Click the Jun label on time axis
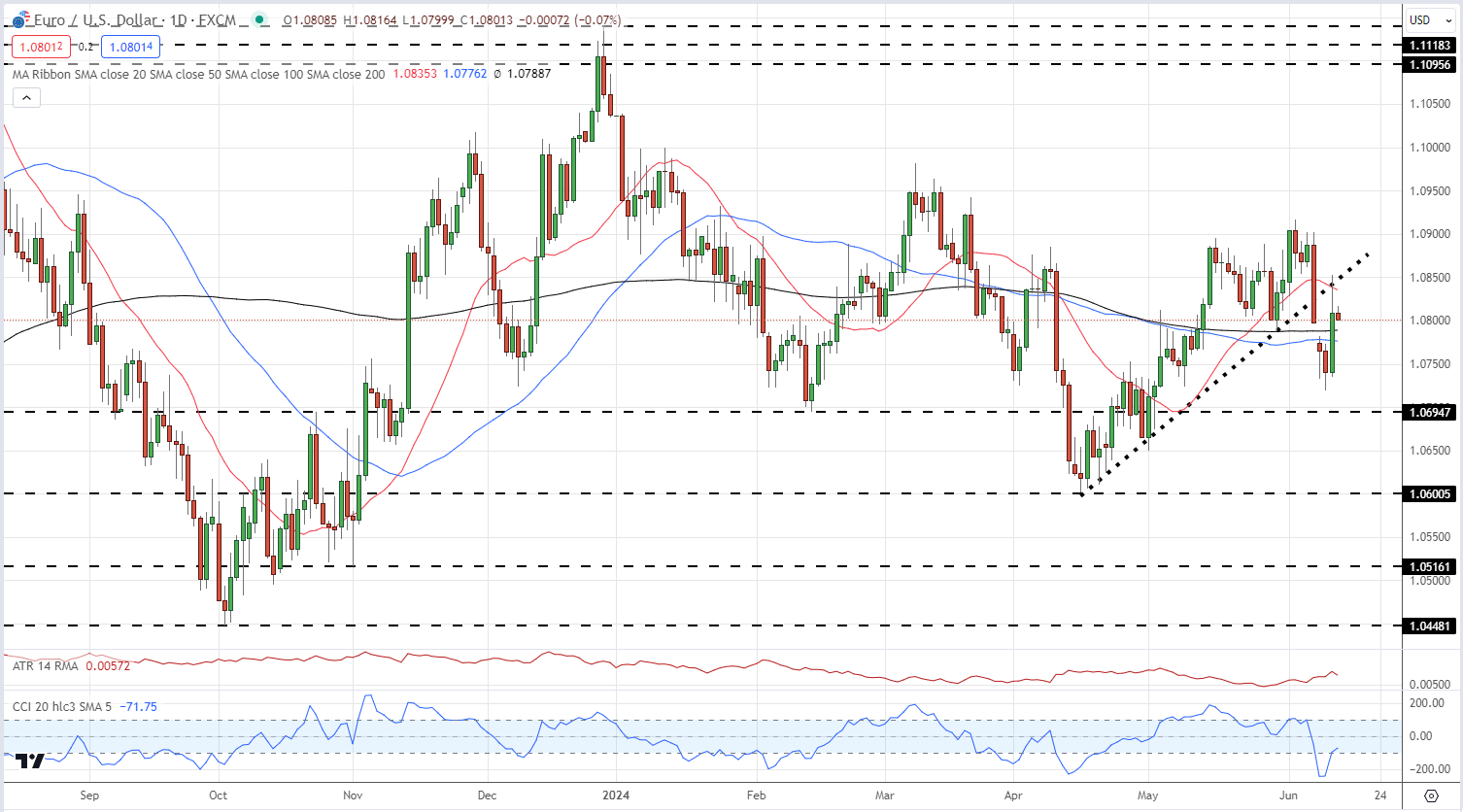Image resolution: width=1463 pixels, height=812 pixels. [x=1288, y=795]
